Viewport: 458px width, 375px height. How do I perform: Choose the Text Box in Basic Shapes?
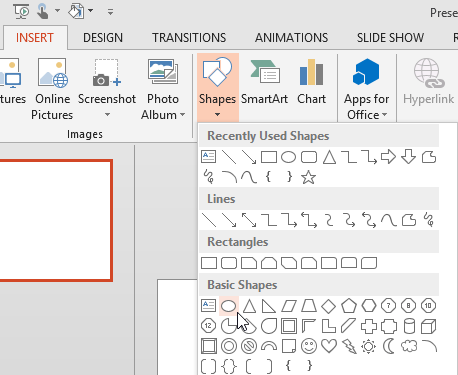209,306
